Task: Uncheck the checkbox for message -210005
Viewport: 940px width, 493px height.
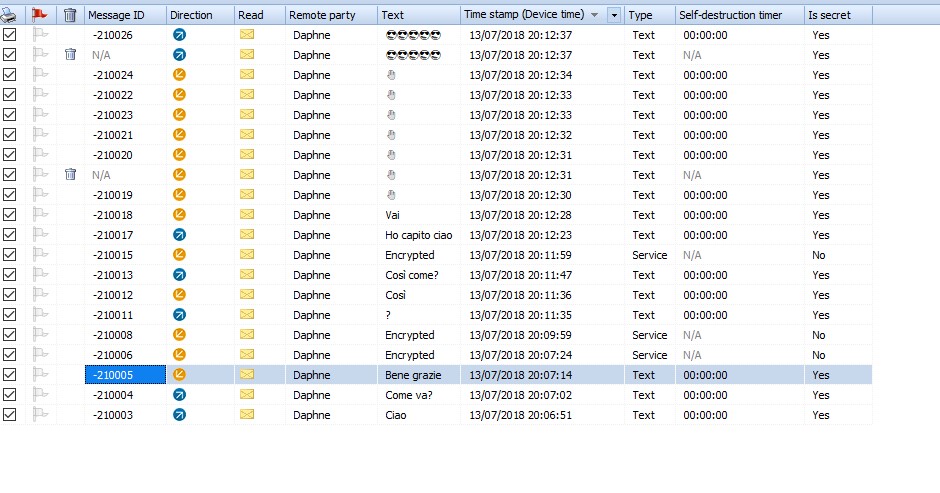Action: 10,375
